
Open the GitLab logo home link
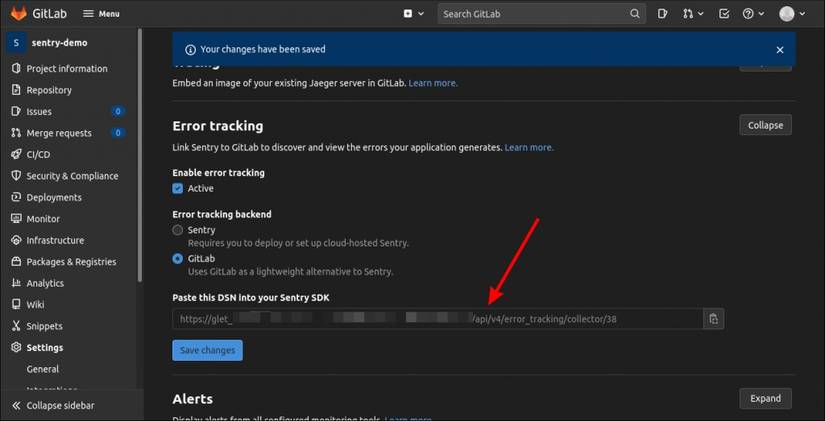tap(39, 14)
